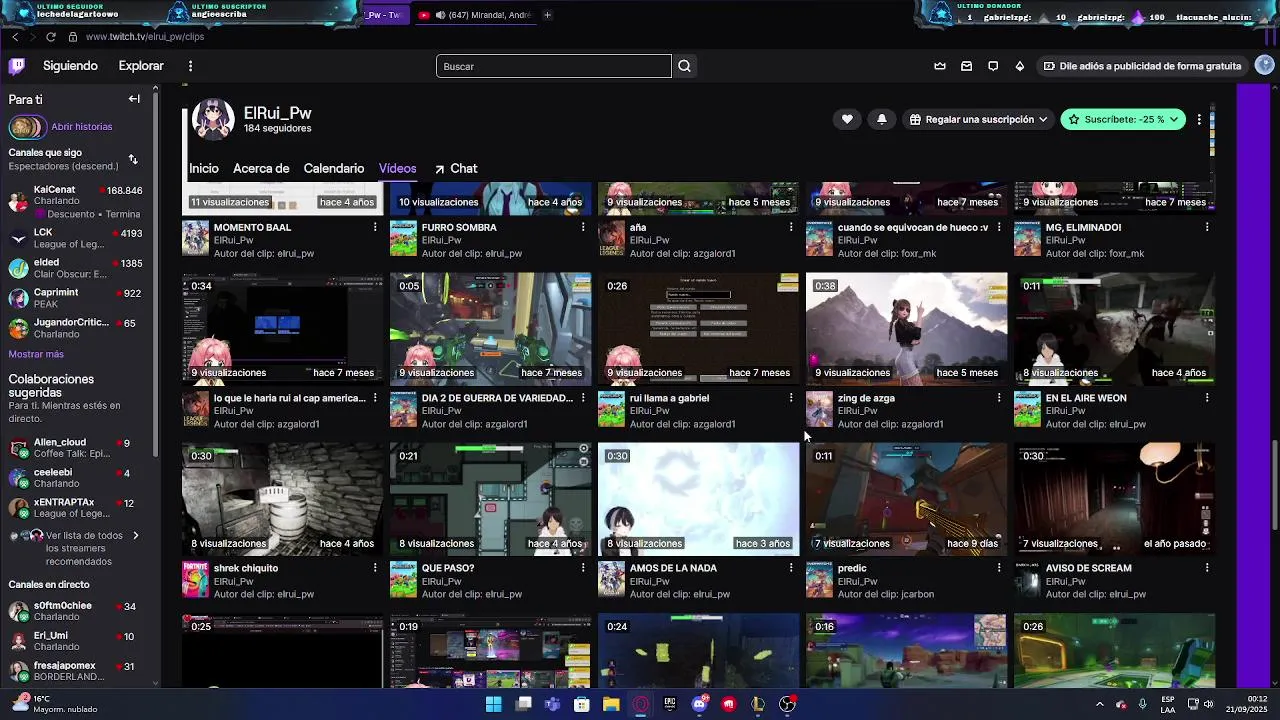Play the EN EL AIRE WEON clip thumbnail

pos(1114,329)
